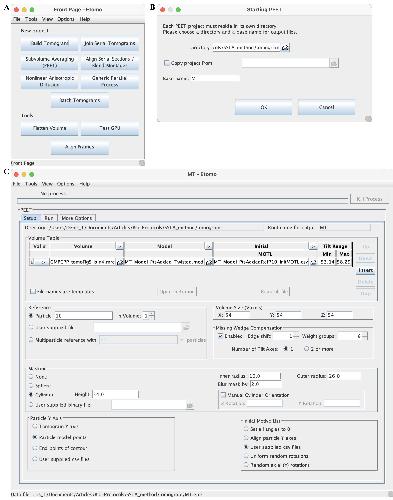
Task: Confirm Starting PEET dialog with OK
Action: coord(263,107)
